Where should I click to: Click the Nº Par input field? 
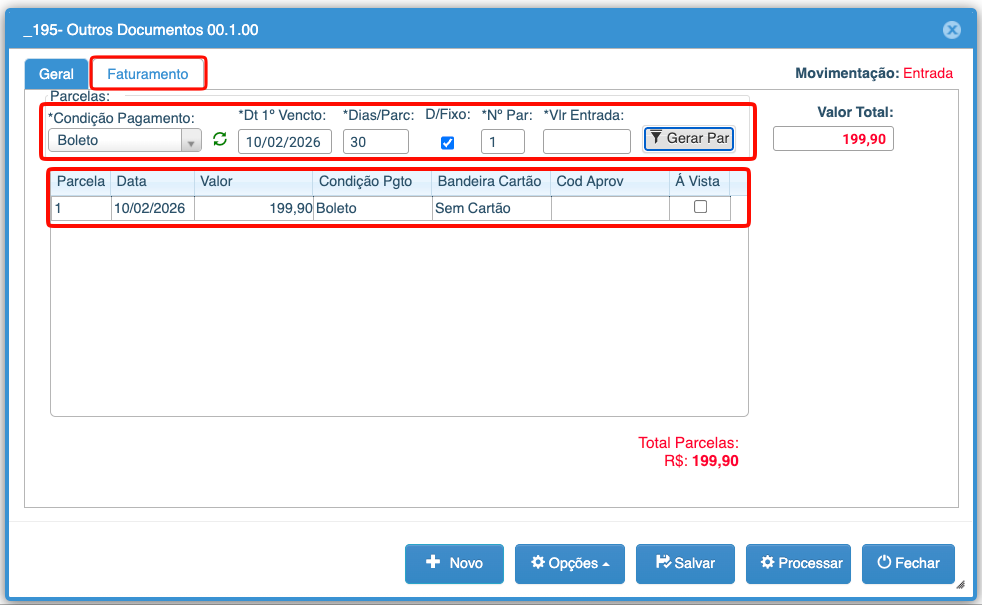[502, 142]
